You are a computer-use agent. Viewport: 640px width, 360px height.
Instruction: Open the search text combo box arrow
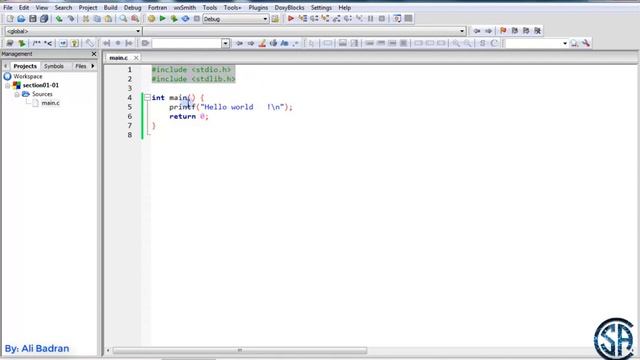225,43
